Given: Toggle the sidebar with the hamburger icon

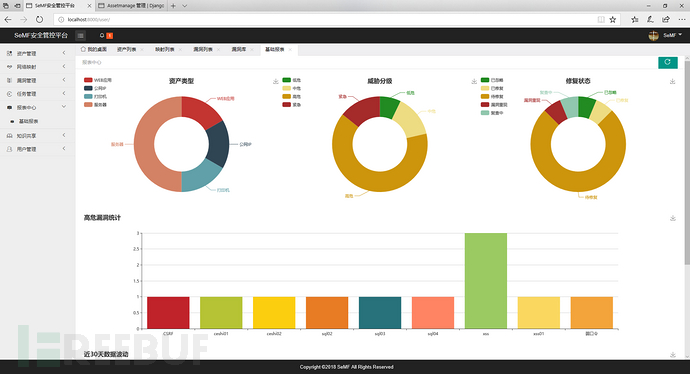Looking at the screenshot, I should click(x=81, y=36).
